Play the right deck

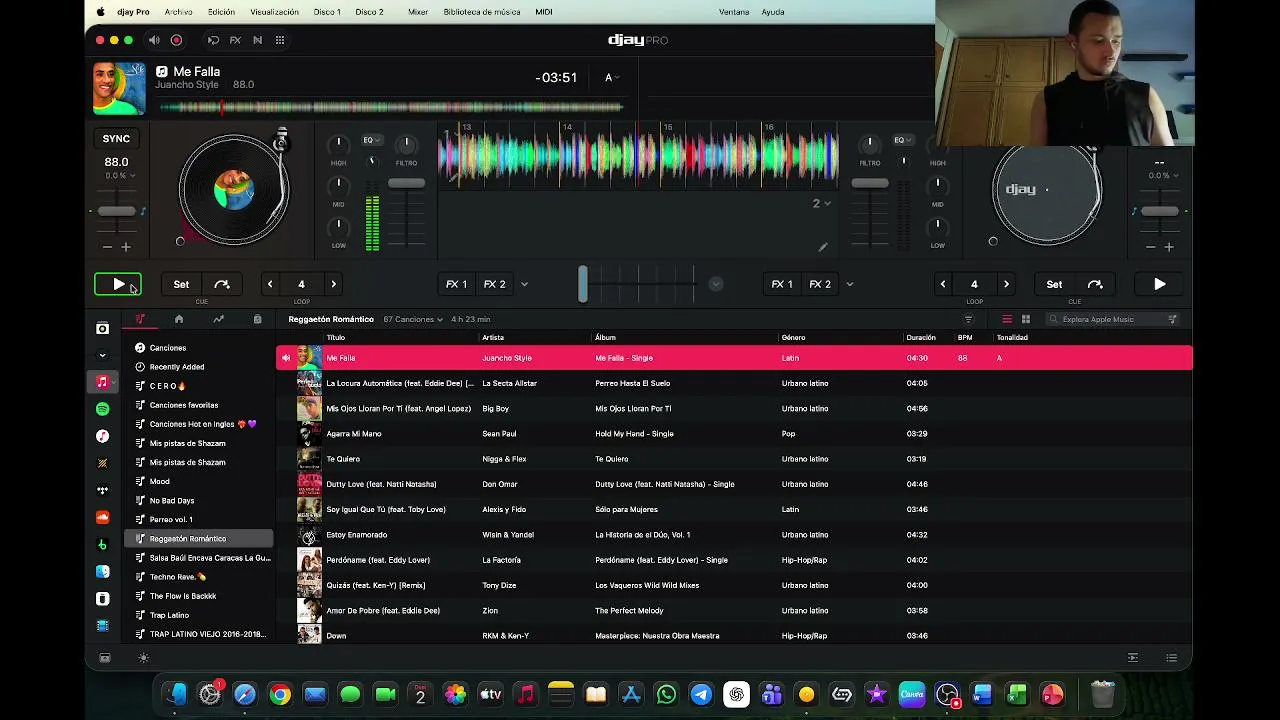(1160, 284)
